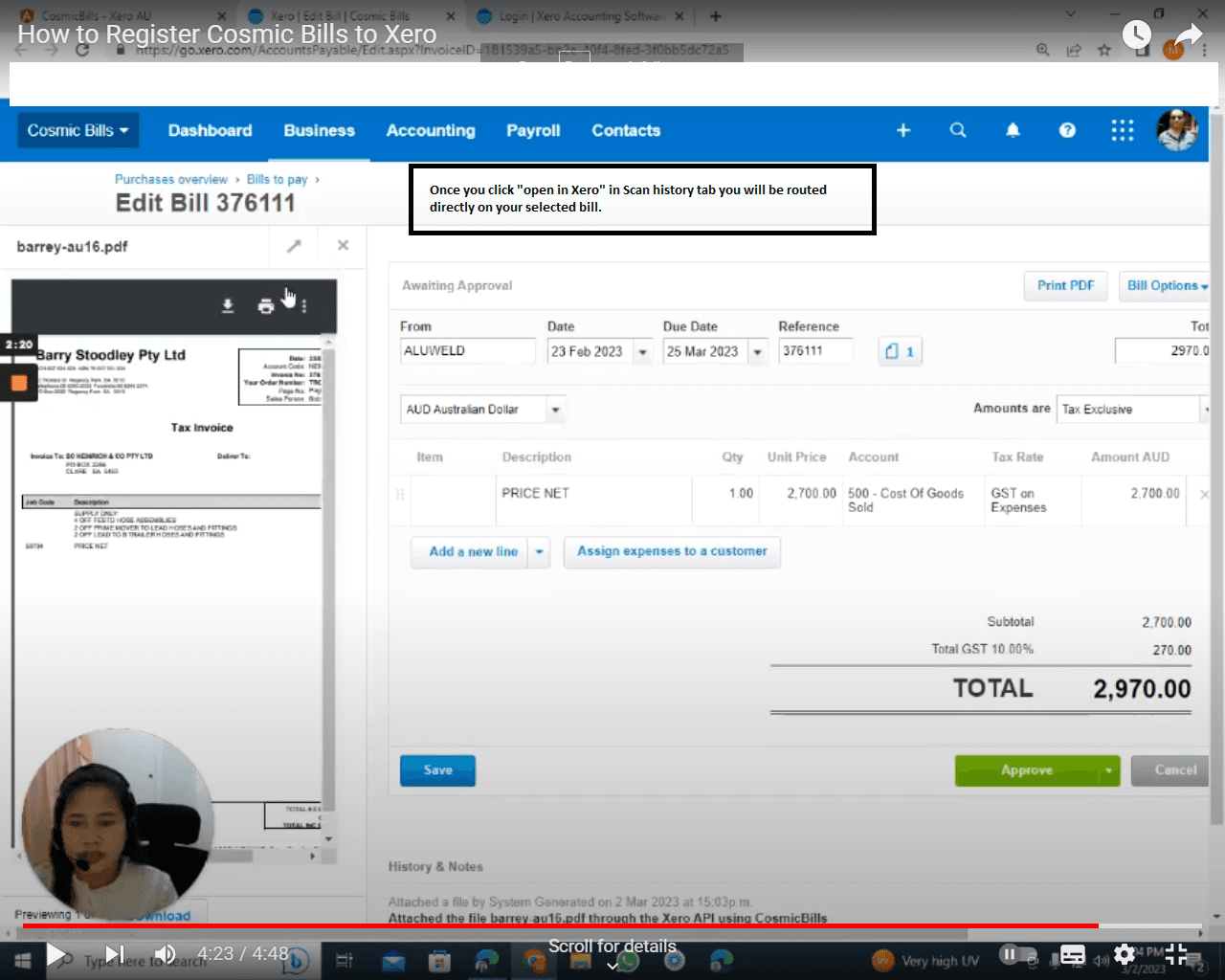Enter YouTube fullscreen mode
The width and height of the screenshot is (1225, 980).
[1176, 954]
